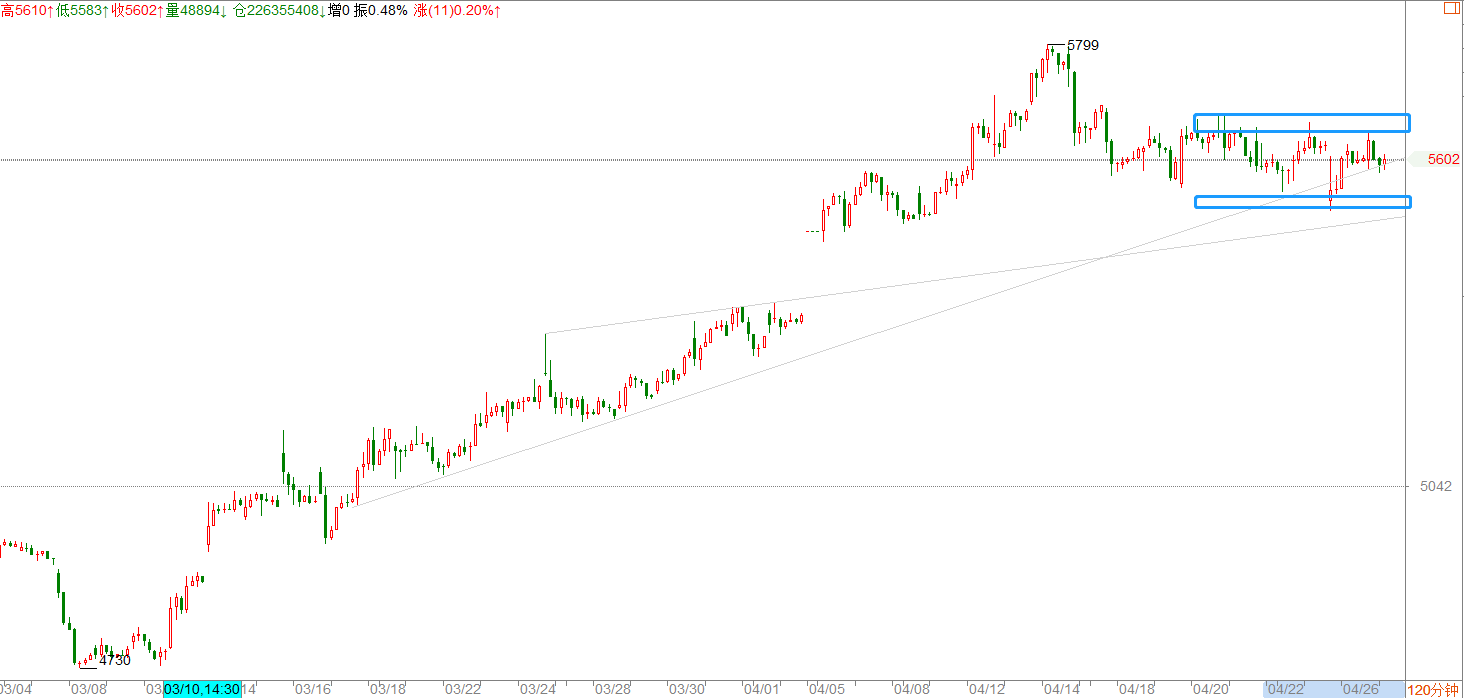
Task: Click the 03/30 date label
Action: [687, 689]
